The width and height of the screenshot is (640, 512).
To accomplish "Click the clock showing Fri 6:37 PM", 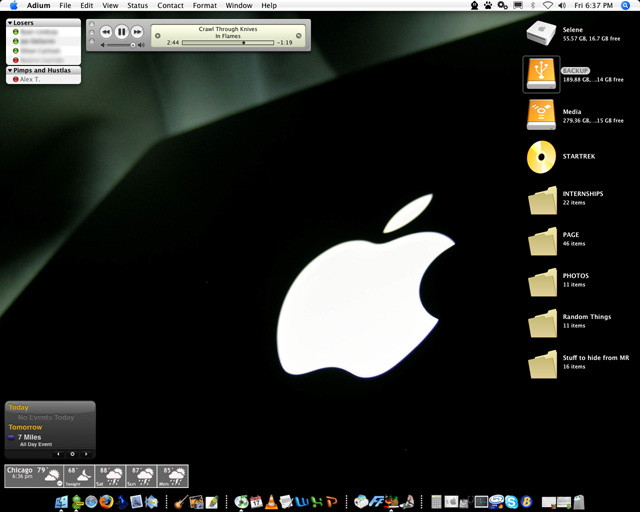I will coord(593,5).
